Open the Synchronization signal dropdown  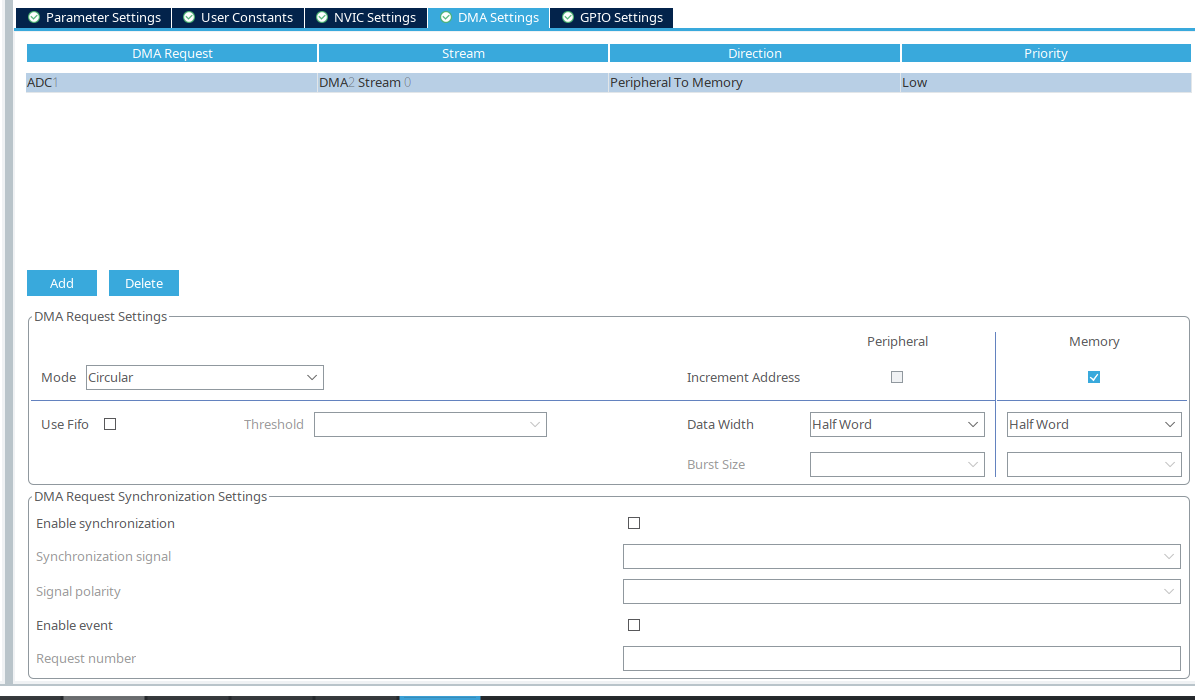coord(901,556)
